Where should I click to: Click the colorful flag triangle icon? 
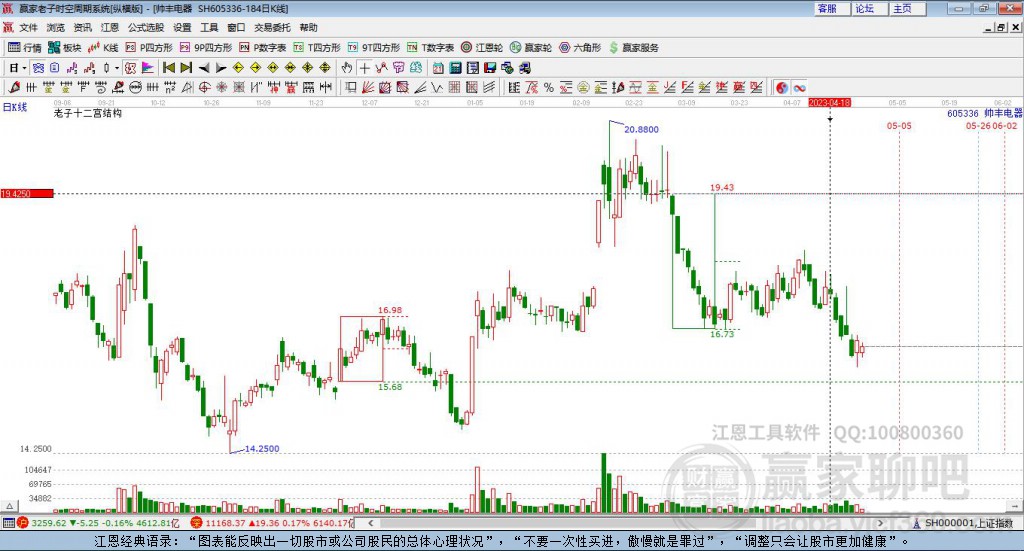[x=148, y=68]
